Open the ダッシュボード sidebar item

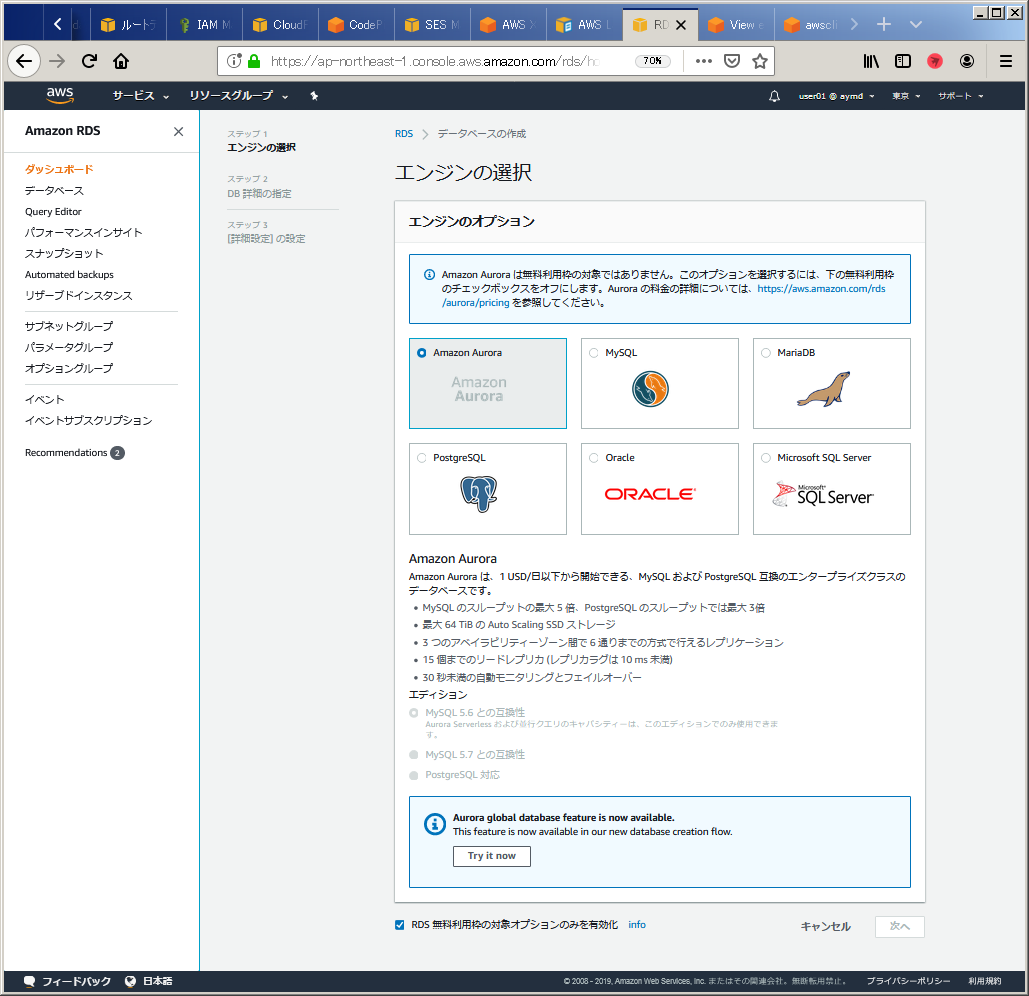59,169
